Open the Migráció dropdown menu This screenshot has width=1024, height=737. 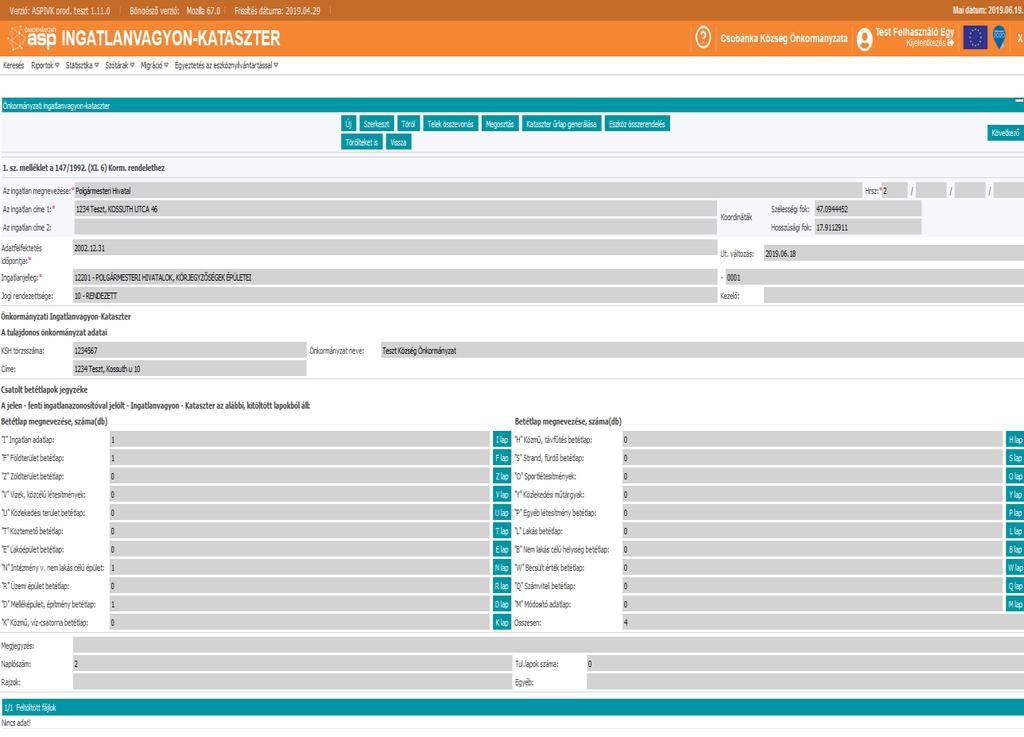pos(154,65)
